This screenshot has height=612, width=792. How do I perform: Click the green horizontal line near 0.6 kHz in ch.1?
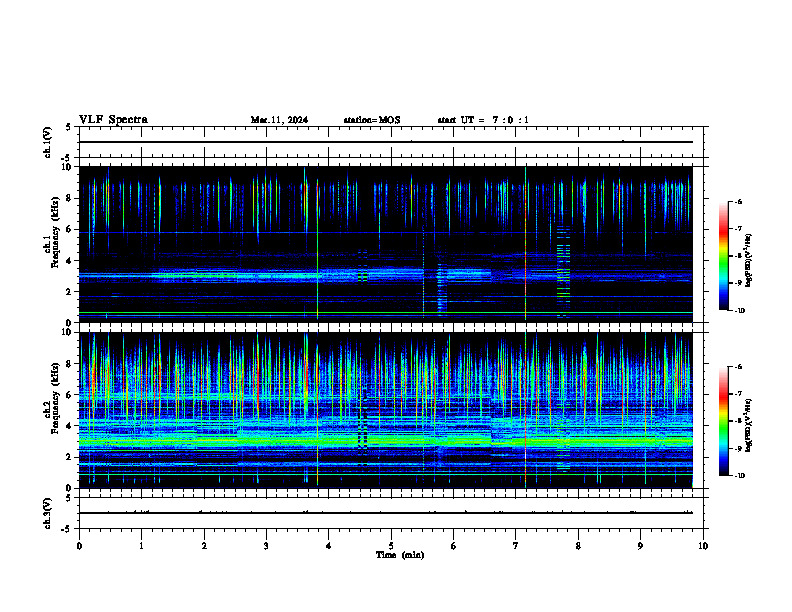pyautogui.click(x=386, y=313)
